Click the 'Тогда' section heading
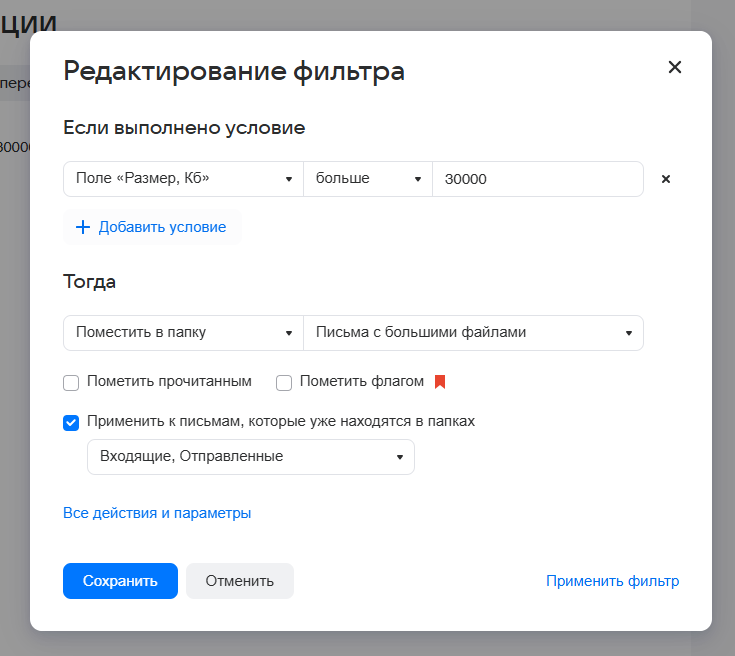This screenshot has width=735, height=656. 90,282
